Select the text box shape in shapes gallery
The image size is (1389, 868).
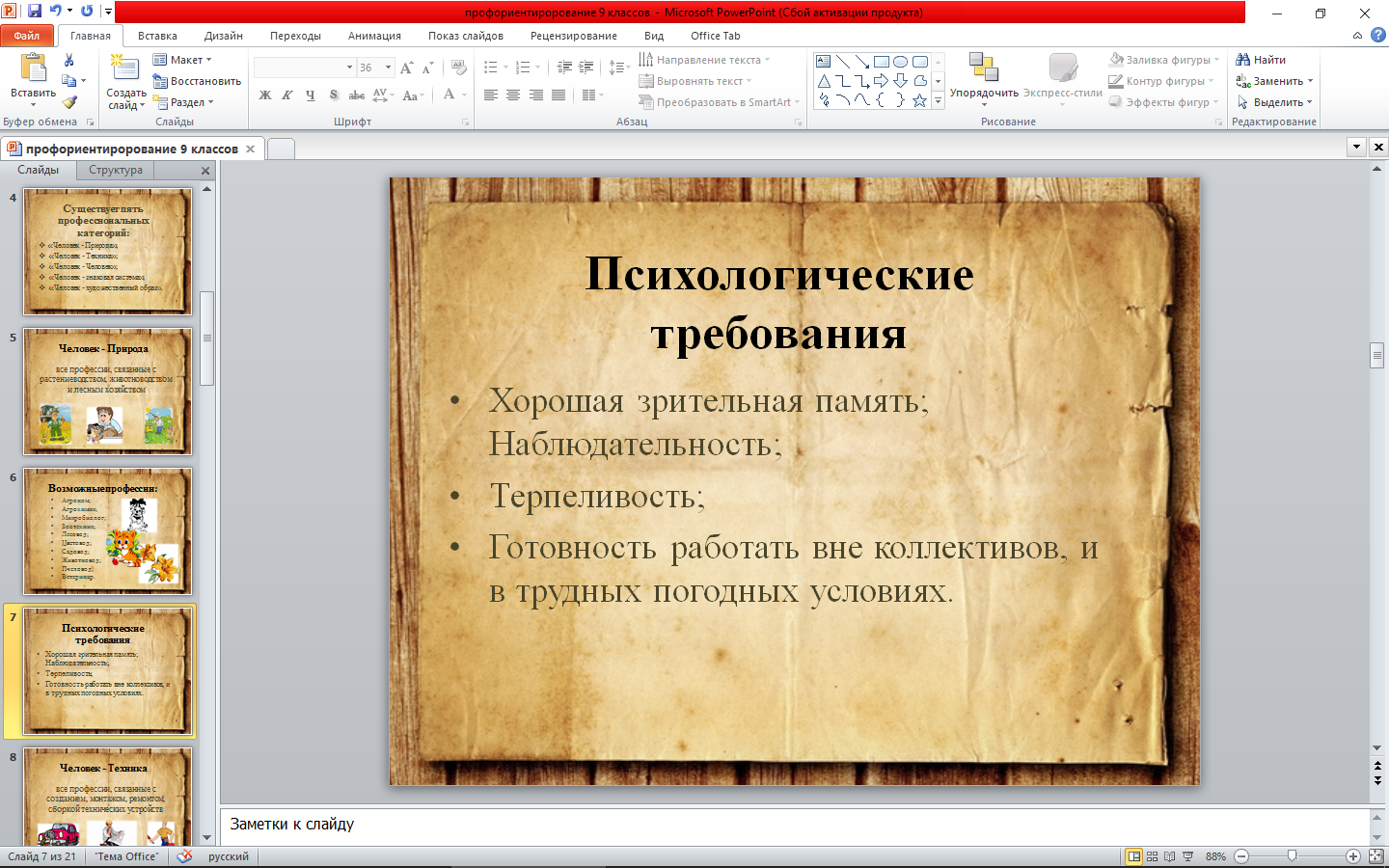tap(824, 61)
